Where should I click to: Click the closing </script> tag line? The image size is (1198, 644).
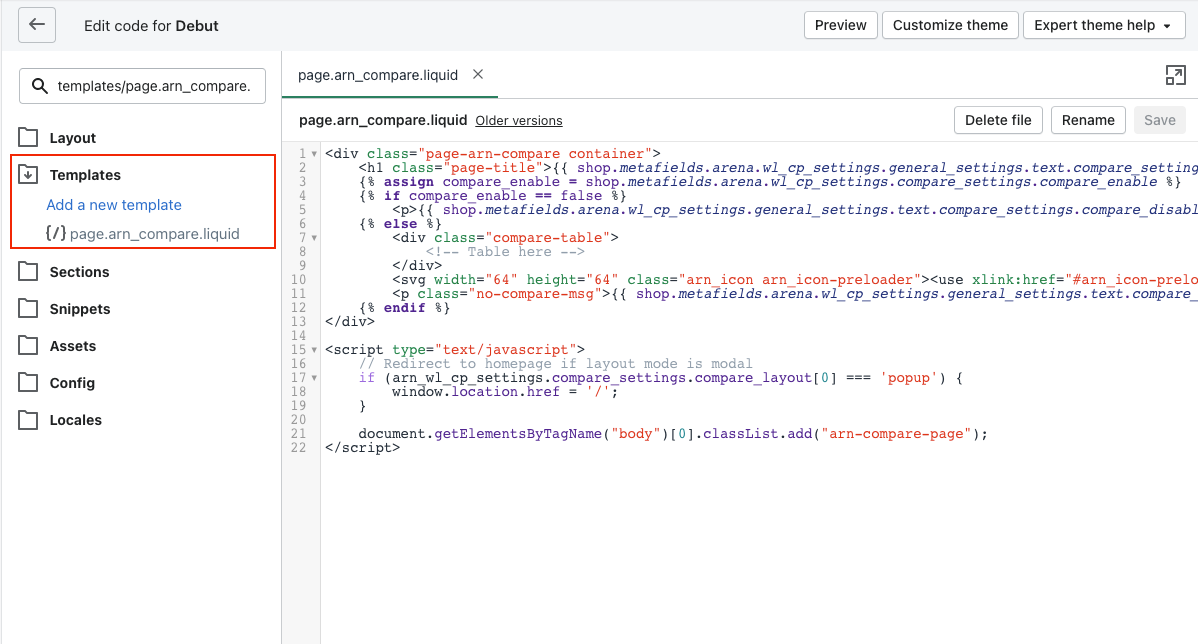click(x=362, y=448)
